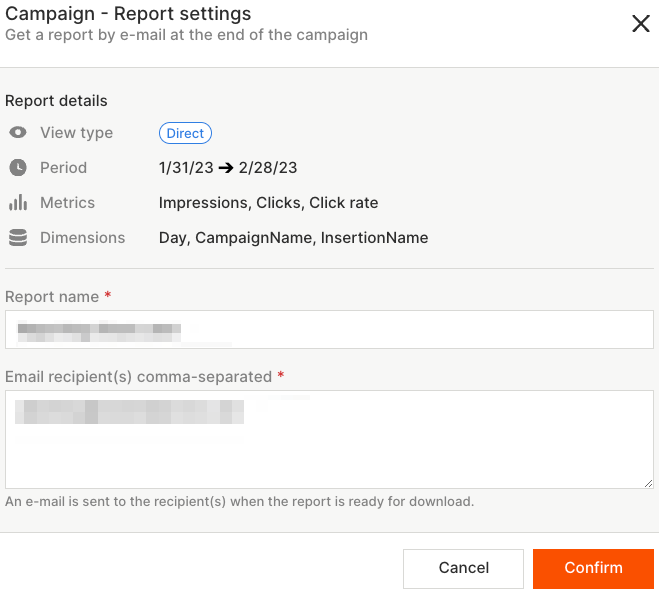Click the clock icon next to Period
The image size is (659, 594).
coord(18,168)
